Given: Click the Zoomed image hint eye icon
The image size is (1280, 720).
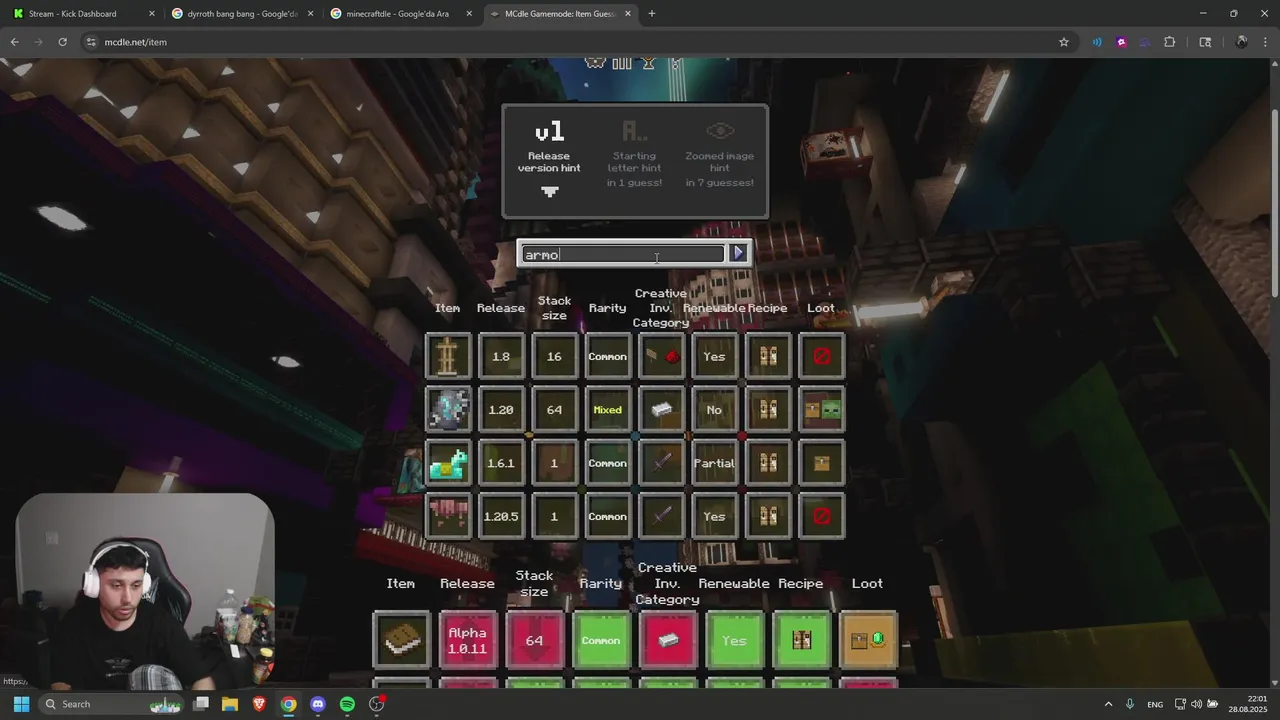Looking at the screenshot, I should 720,131.
